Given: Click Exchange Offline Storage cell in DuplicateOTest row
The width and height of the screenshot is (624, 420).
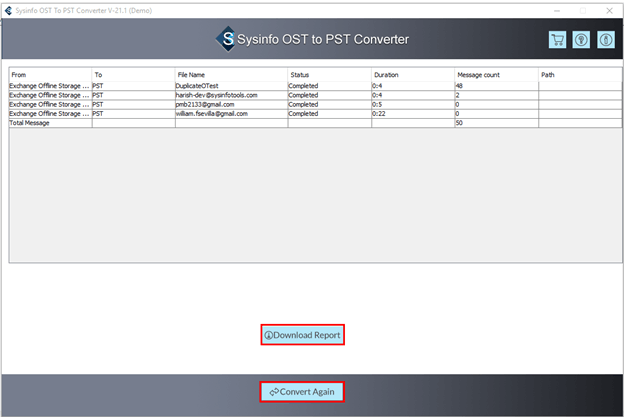Looking at the screenshot, I should pyautogui.click(x=51, y=86).
